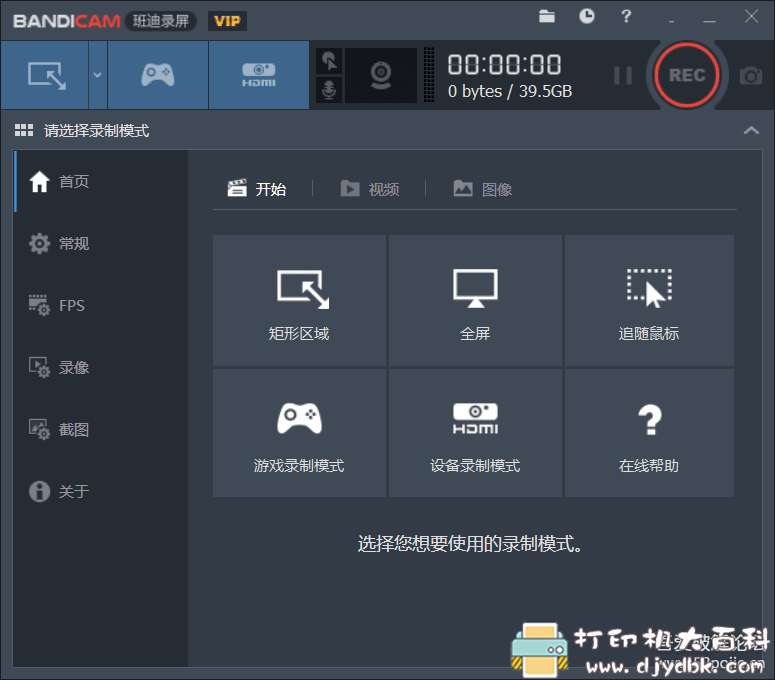Open the output folder icon in title bar
Screen dimensions: 775x680
tap(547, 16)
